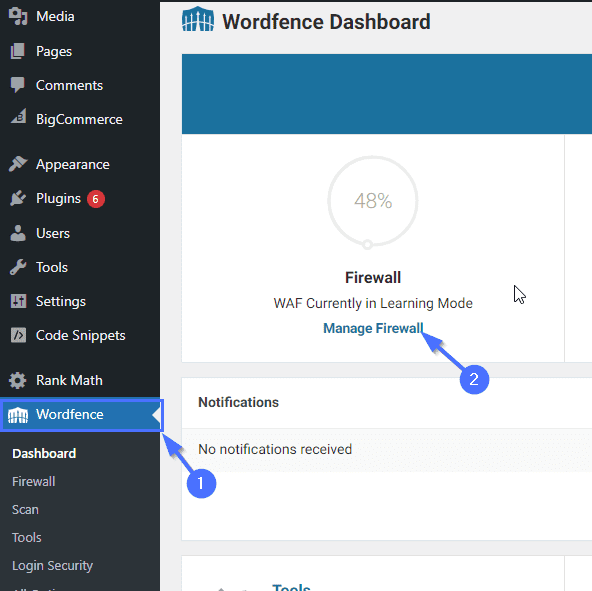This screenshot has width=592, height=591.
Task: Click the Code Snippets icon
Action: tap(18, 335)
